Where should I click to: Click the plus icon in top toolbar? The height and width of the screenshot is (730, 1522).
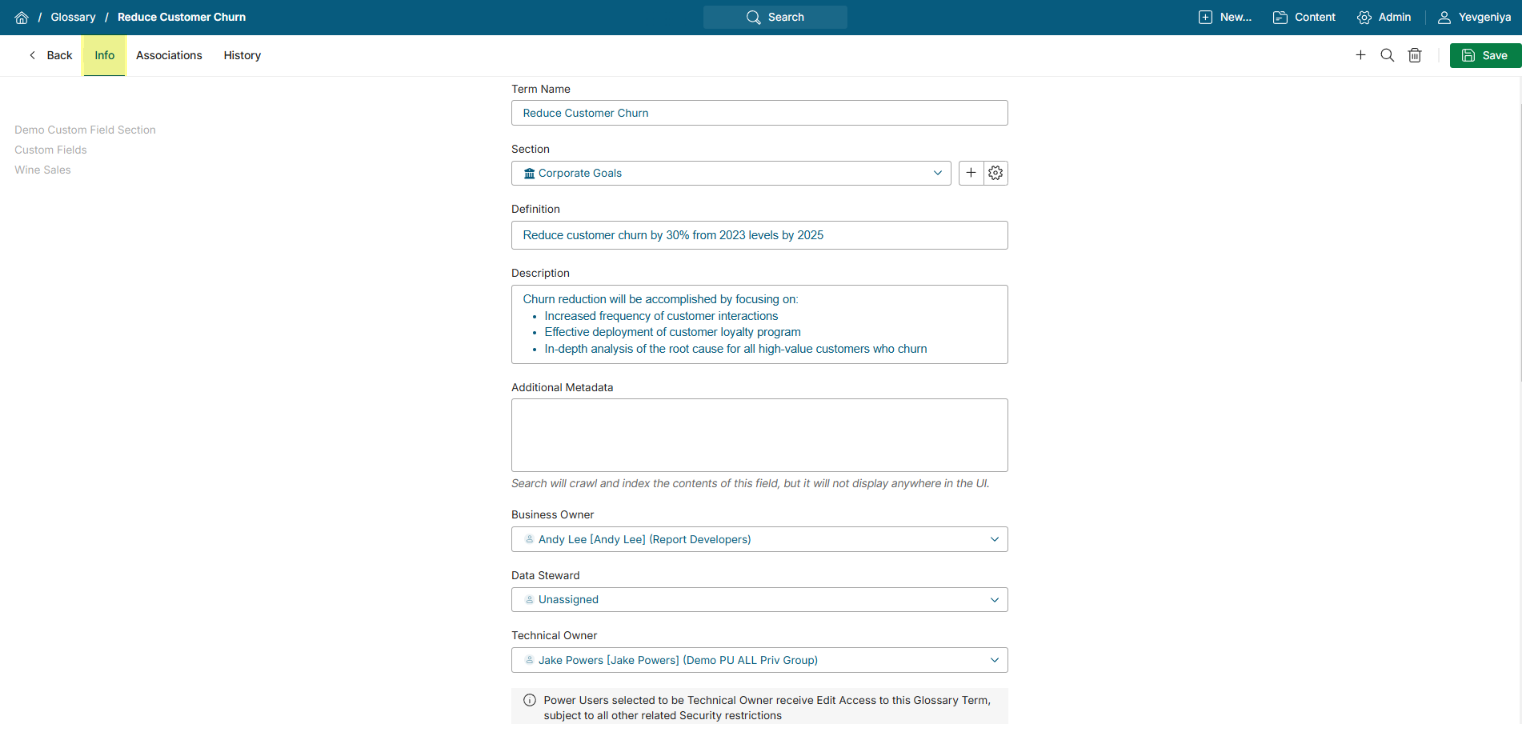click(1360, 56)
